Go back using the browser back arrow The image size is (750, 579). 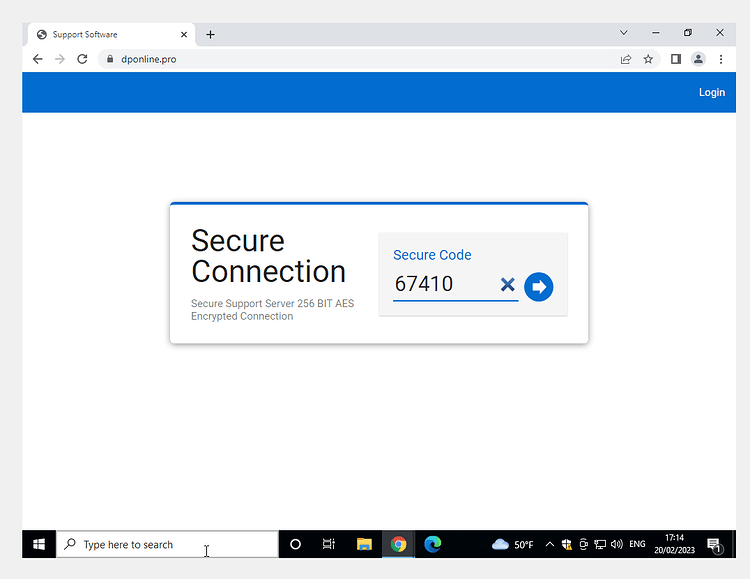tap(38, 59)
